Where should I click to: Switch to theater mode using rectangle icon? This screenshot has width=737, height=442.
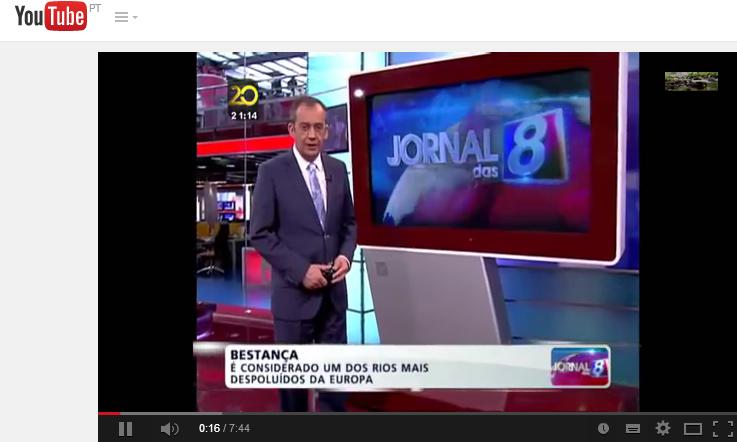692,429
